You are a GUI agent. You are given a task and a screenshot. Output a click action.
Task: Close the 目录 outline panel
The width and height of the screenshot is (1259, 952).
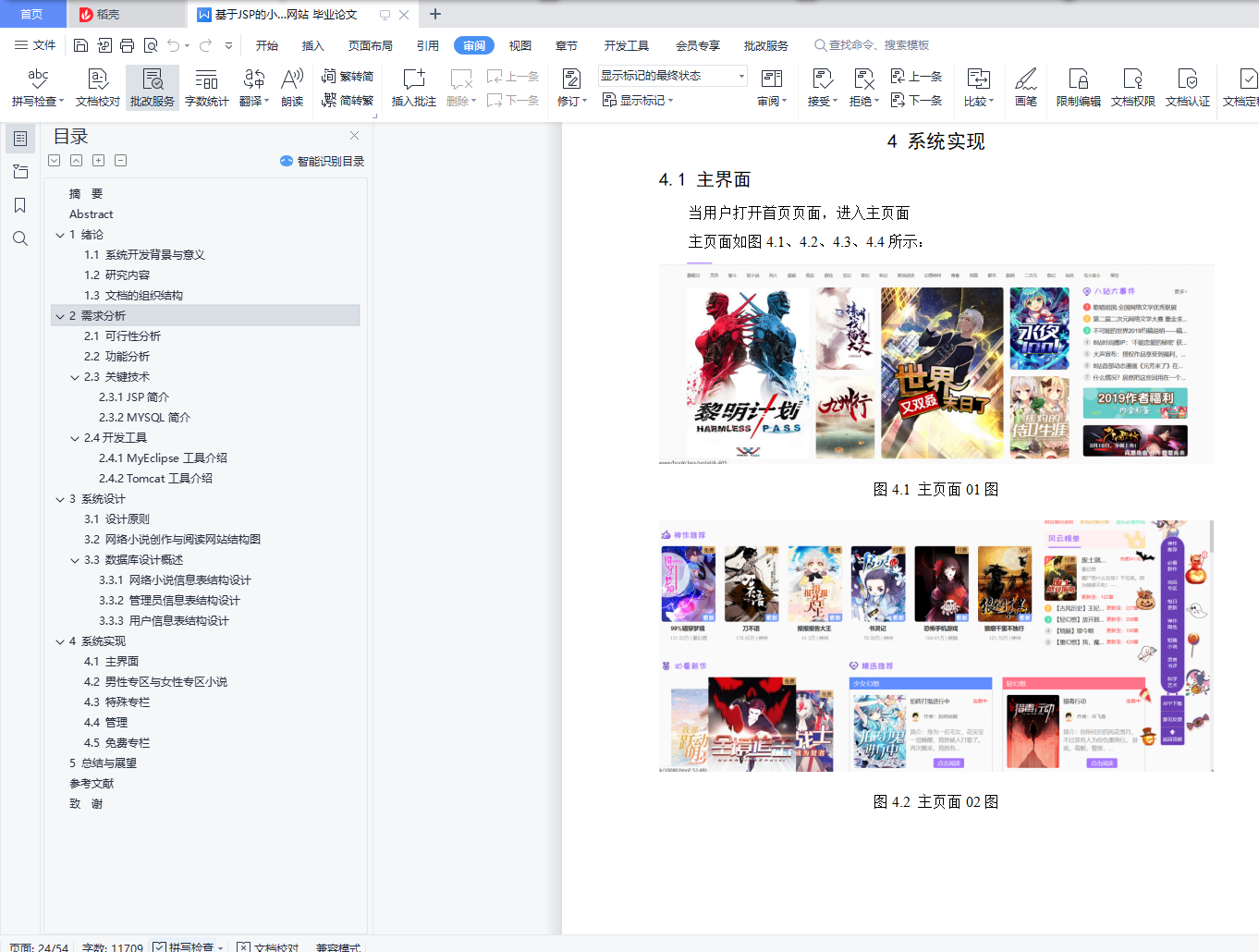tap(354, 136)
